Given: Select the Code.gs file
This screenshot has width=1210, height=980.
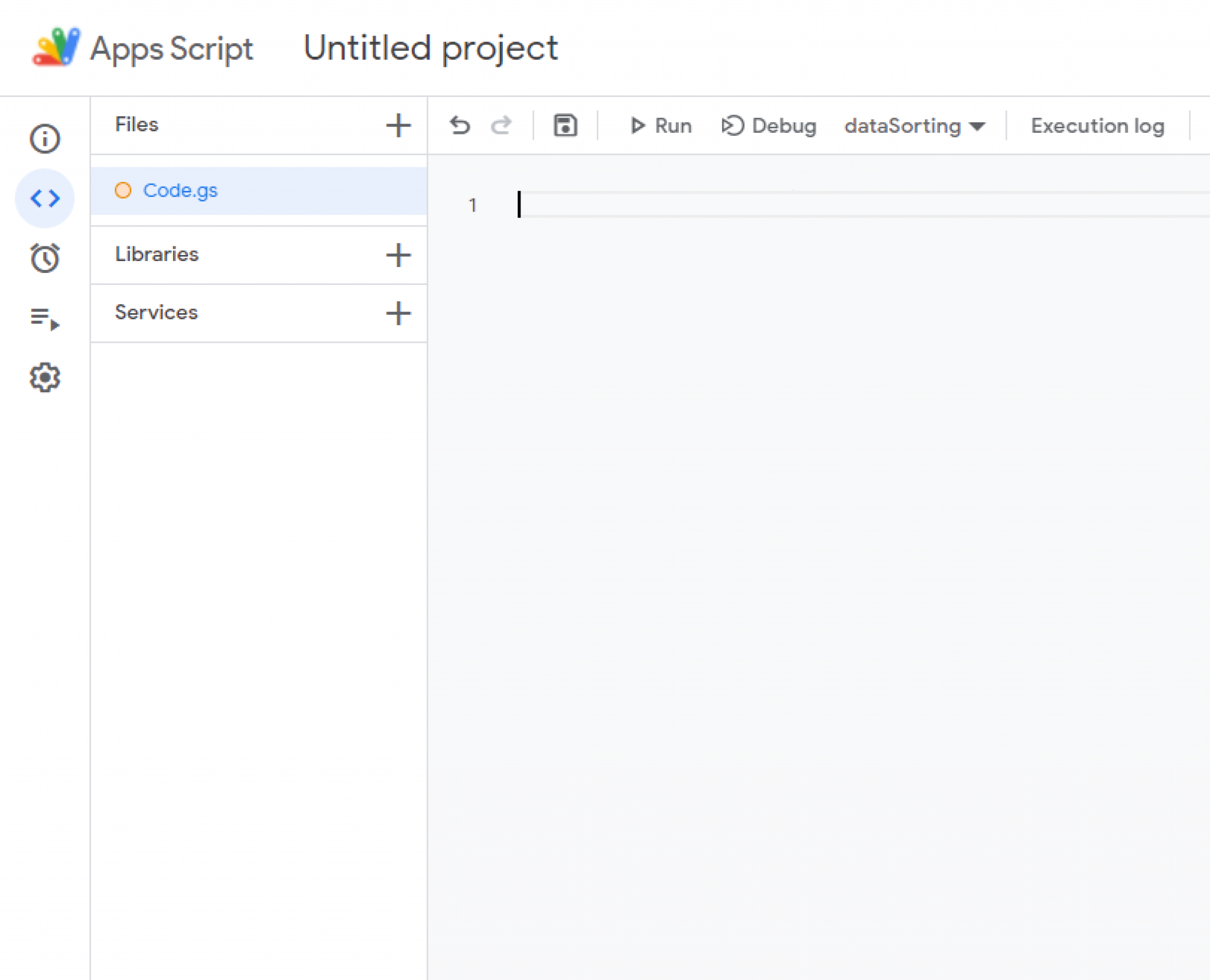Looking at the screenshot, I should pyautogui.click(x=259, y=190).
